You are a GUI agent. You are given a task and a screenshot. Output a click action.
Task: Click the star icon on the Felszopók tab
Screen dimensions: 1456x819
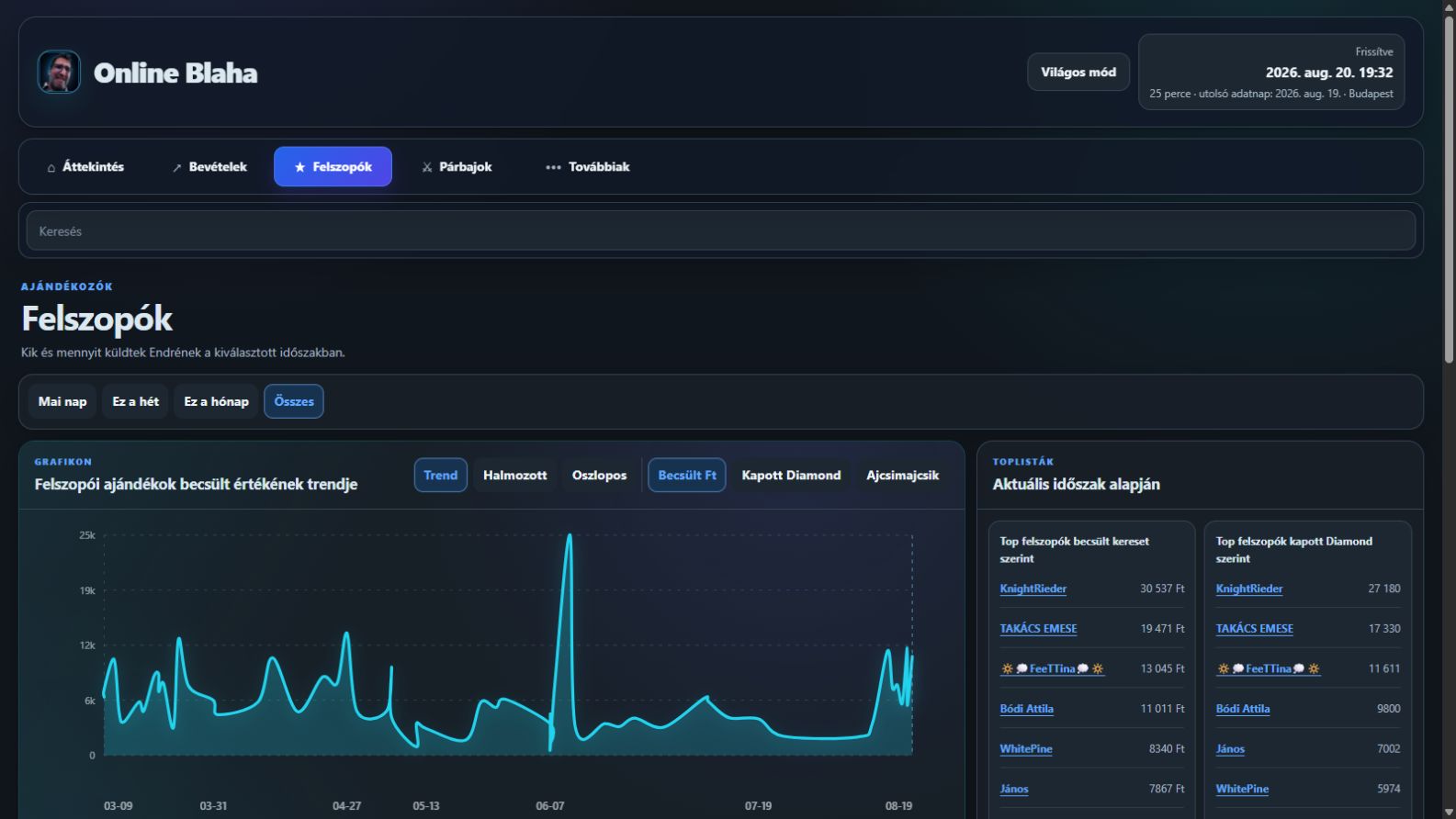pyautogui.click(x=299, y=167)
